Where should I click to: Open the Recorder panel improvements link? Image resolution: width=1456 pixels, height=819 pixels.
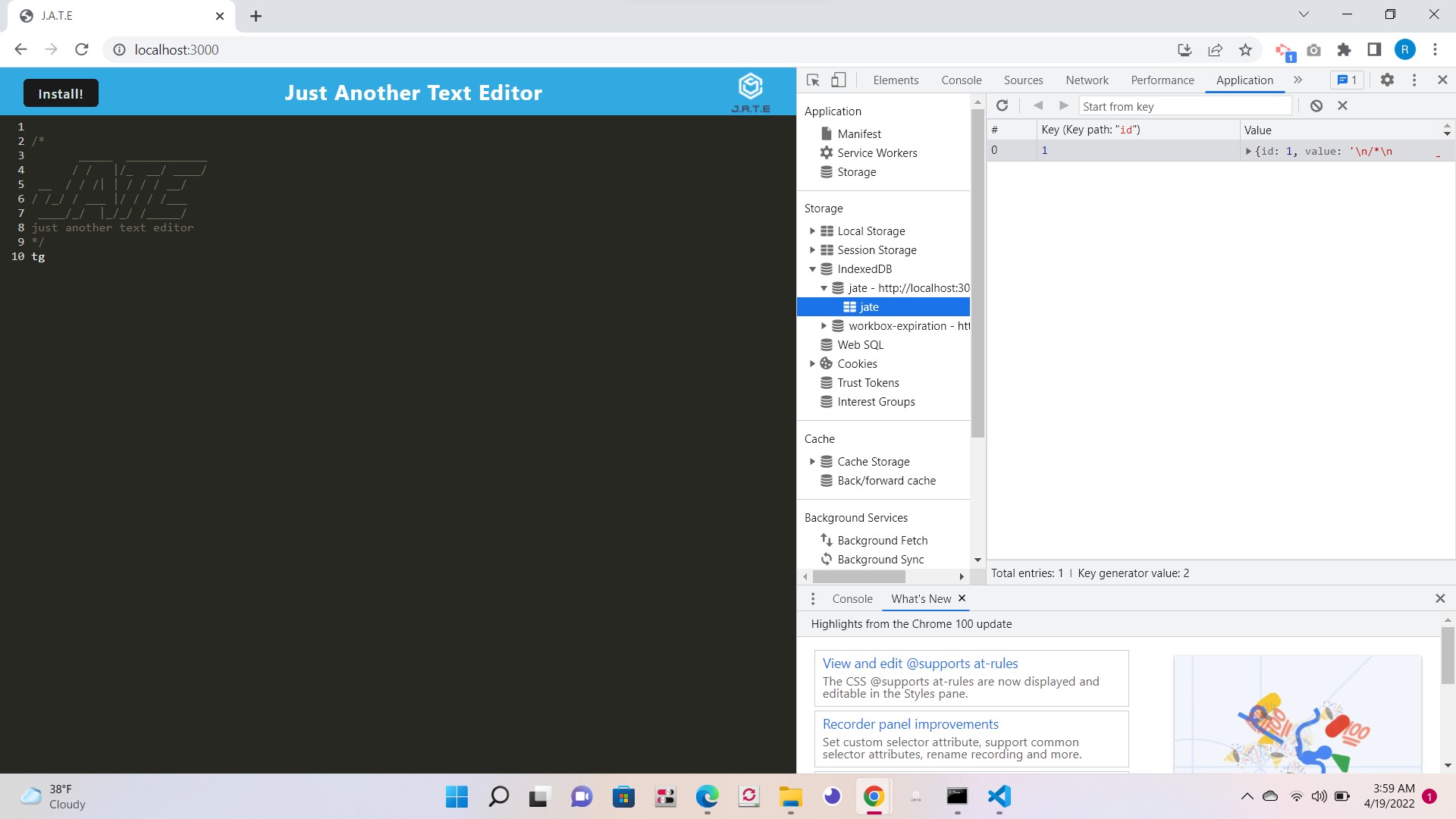click(x=910, y=723)
